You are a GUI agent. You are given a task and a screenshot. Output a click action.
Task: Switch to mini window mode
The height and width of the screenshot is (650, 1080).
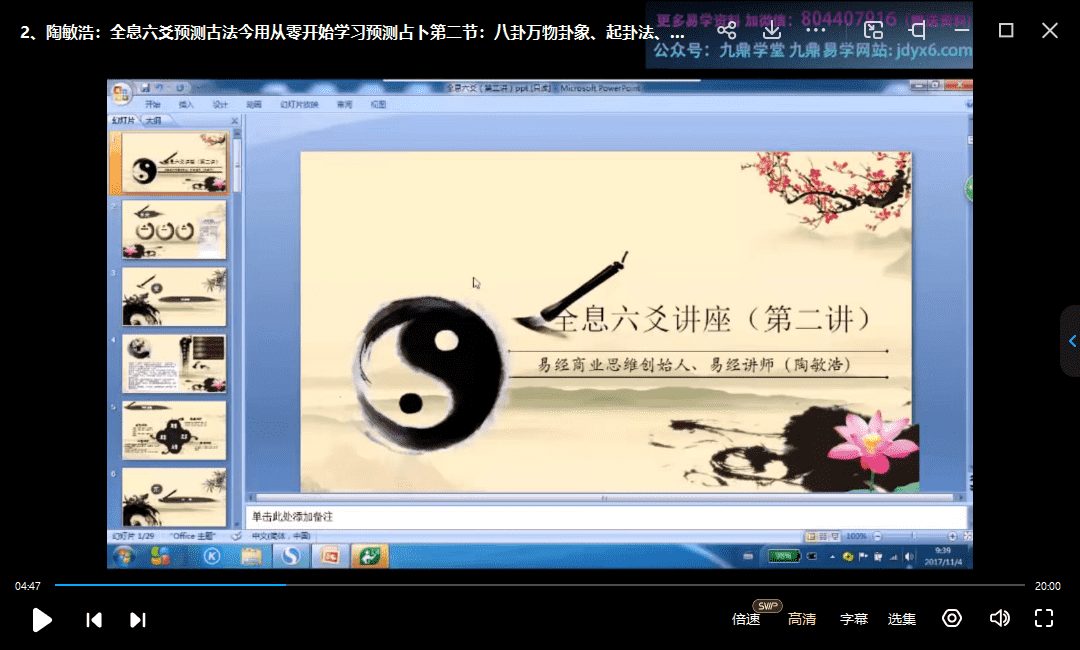coord(873,30)
